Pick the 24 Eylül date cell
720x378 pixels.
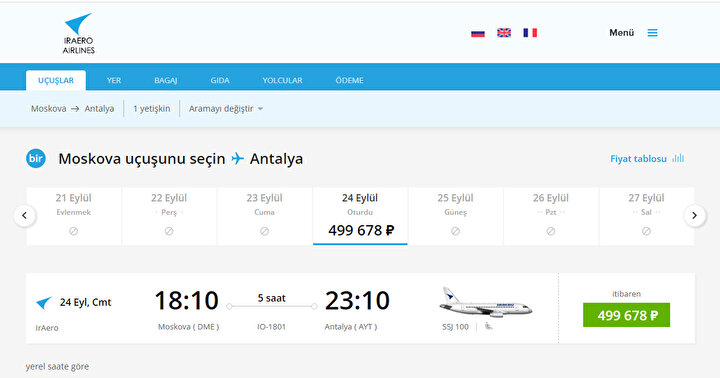(x=360, y=216)
